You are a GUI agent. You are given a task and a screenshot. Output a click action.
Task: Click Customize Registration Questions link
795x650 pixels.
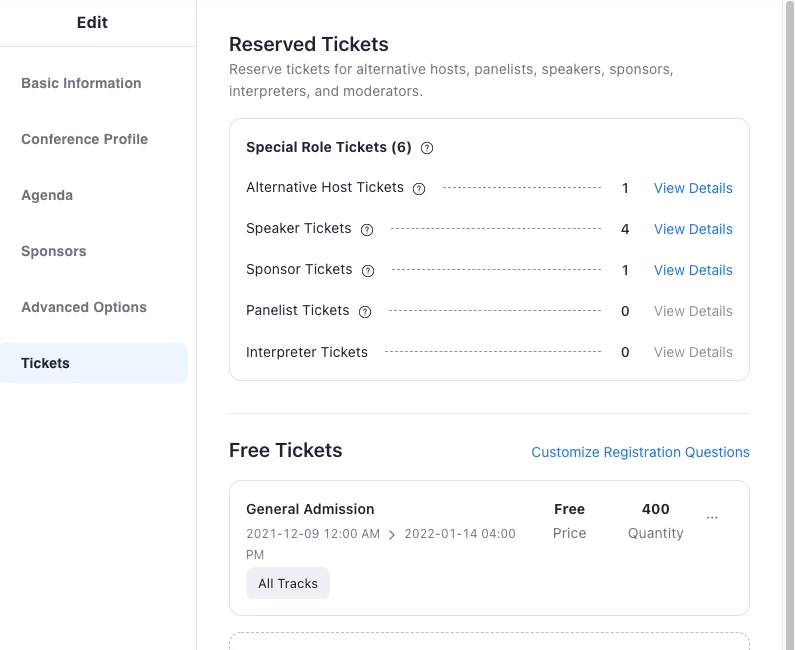click(x=640, y=452)
